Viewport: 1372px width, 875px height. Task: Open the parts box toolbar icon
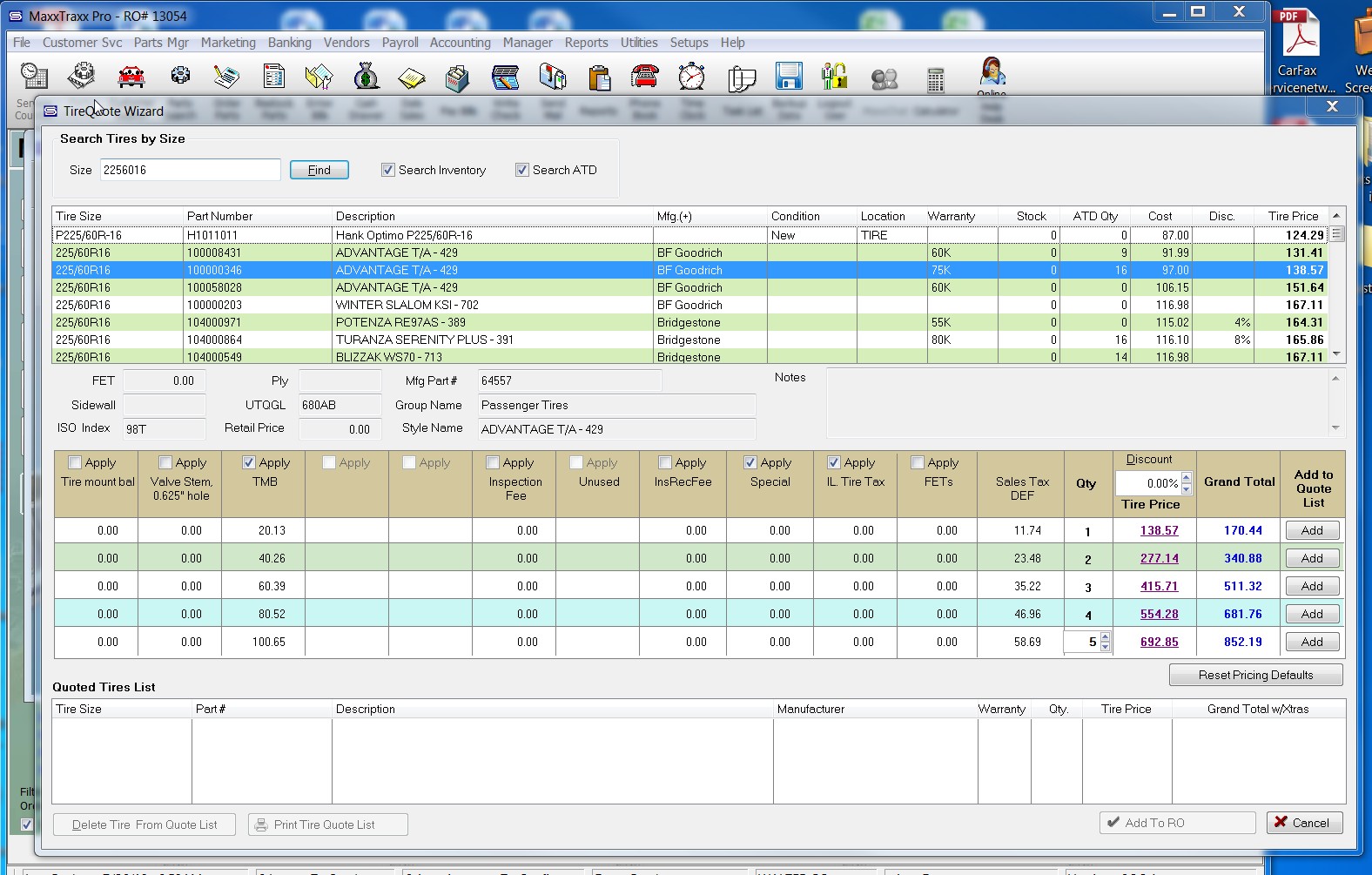point(457,77)
